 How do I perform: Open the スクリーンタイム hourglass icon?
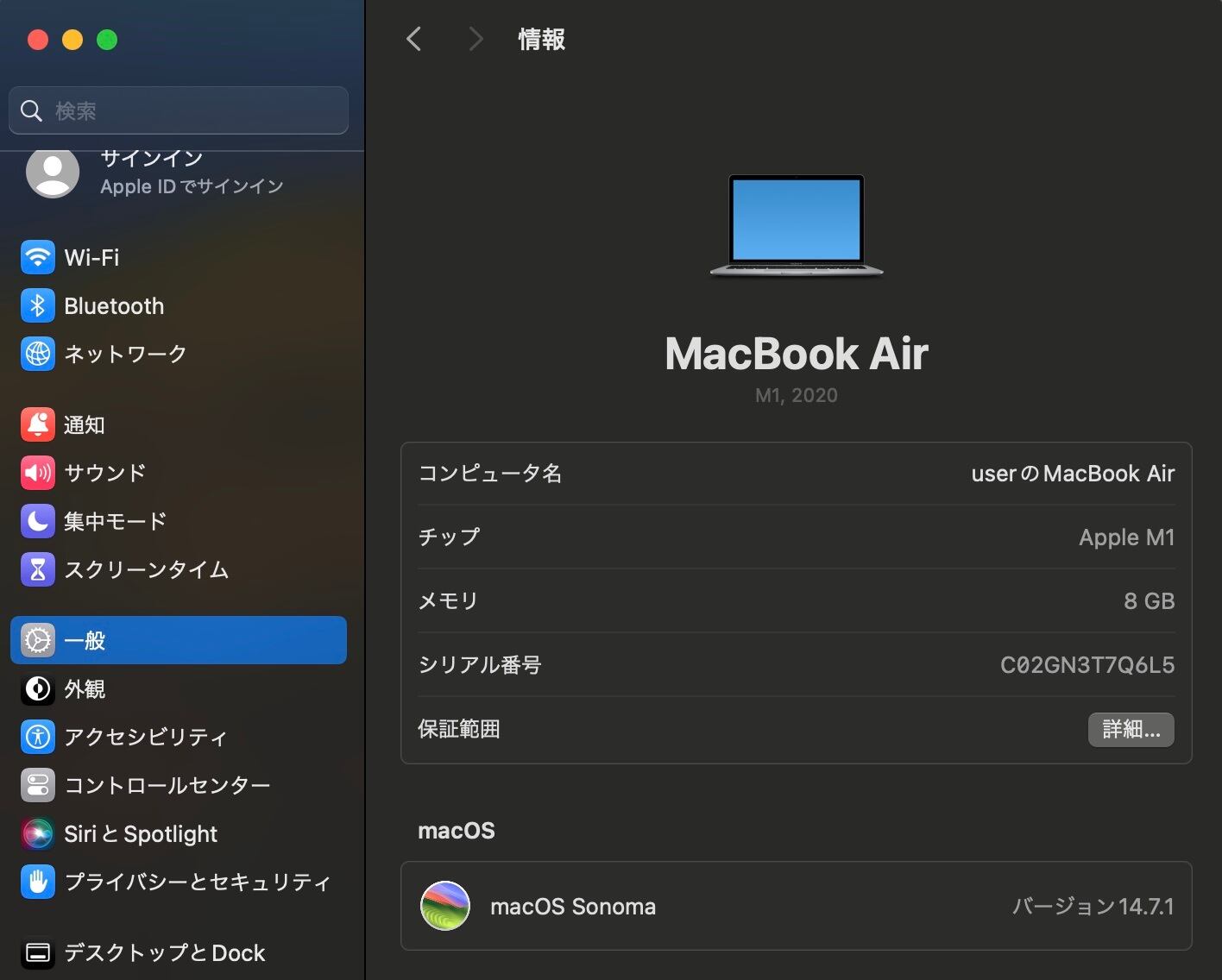point(38,569)
